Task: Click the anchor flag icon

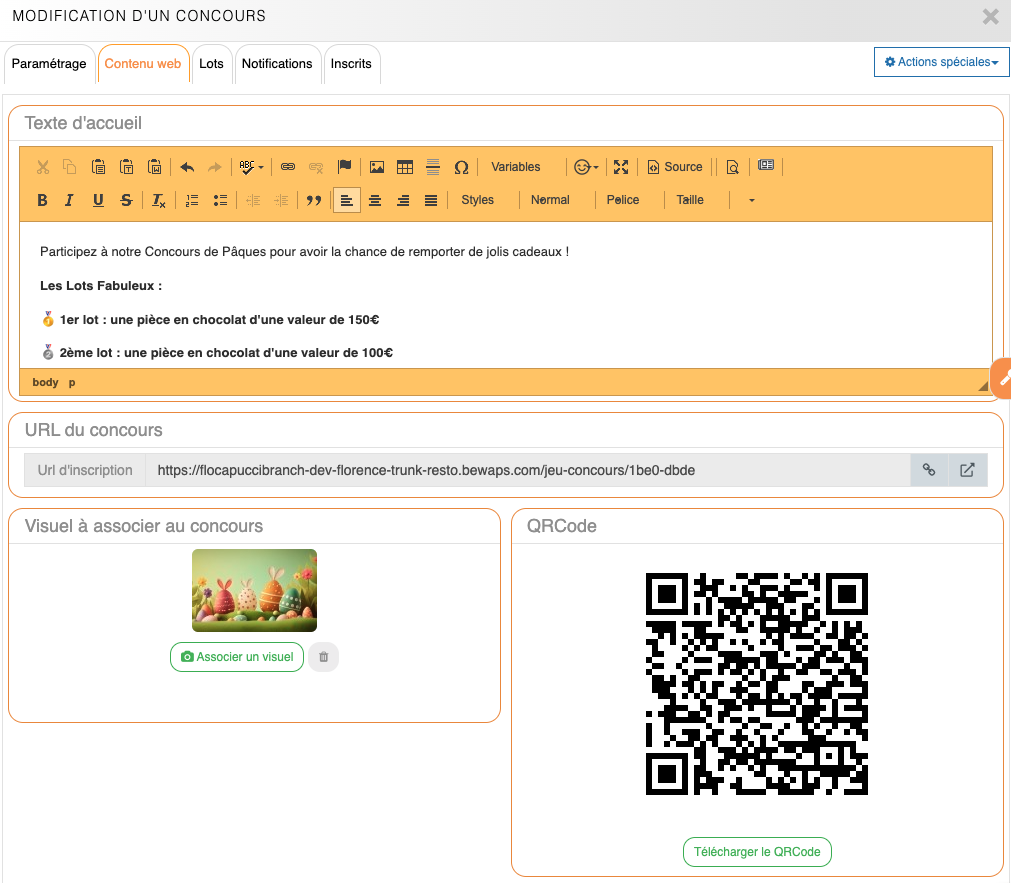Action: pos(344,167)
